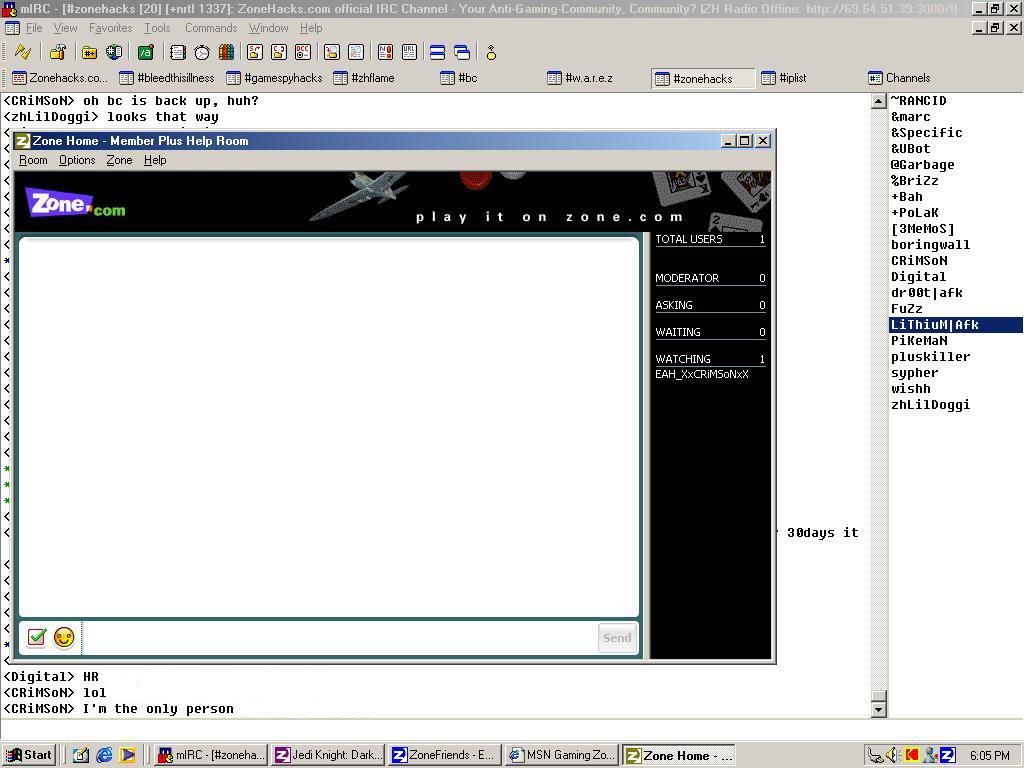Open the channels list globe icon
The height and width of the screenshot is (768, 1024).
pos(114,52)
